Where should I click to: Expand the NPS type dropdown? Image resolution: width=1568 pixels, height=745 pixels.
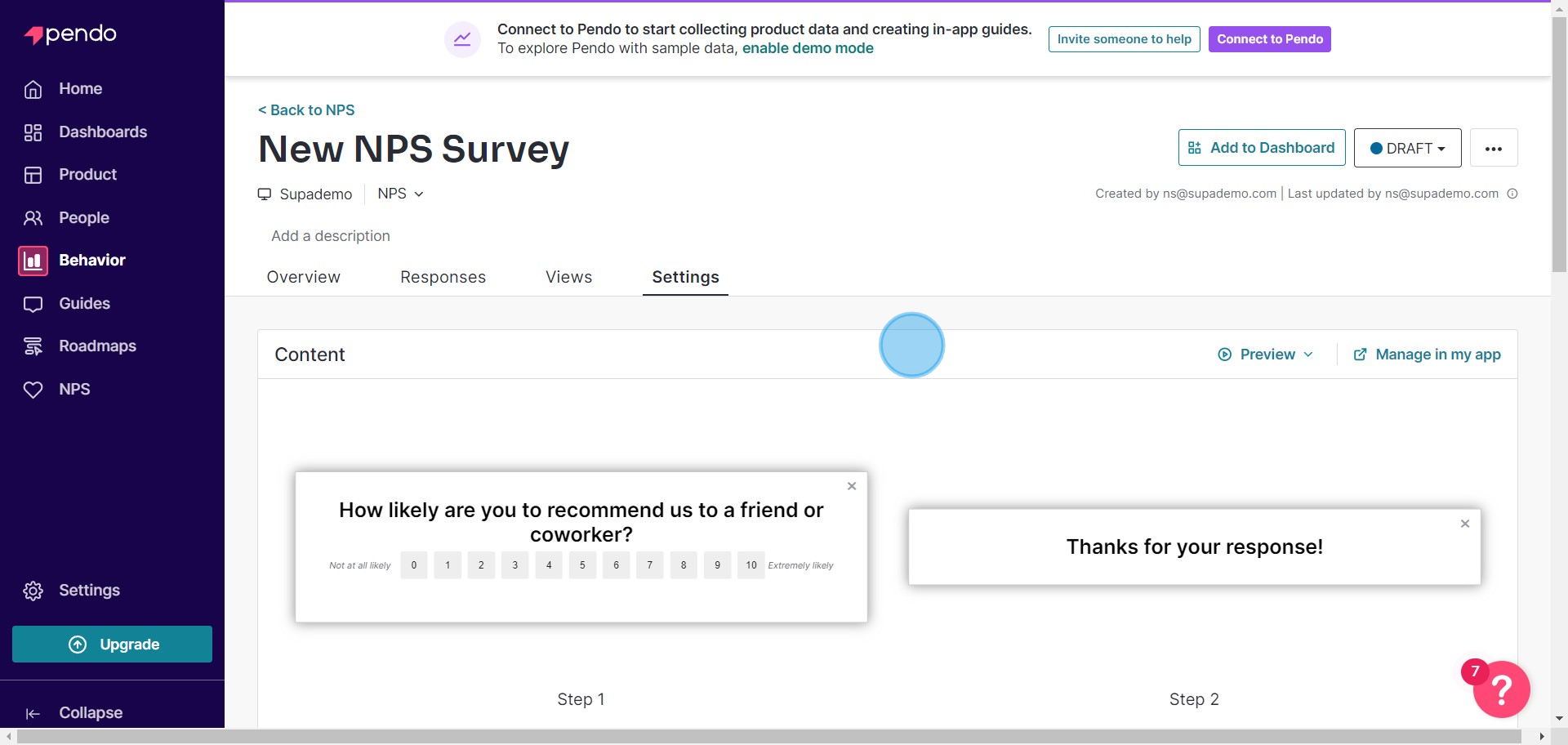click(x=400, y=194)
